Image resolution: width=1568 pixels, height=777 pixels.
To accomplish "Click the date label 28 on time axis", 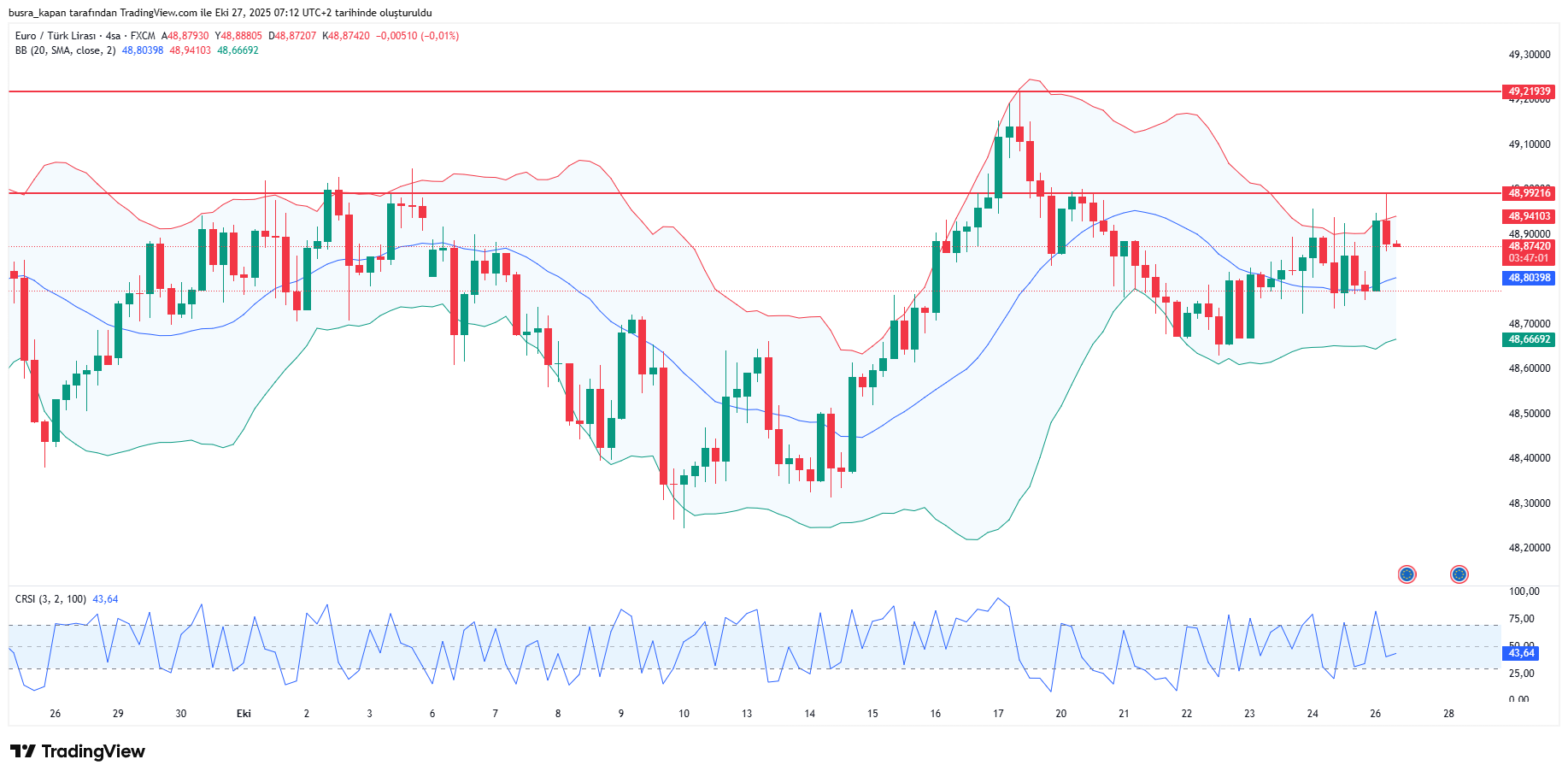I will (1448, 714).
